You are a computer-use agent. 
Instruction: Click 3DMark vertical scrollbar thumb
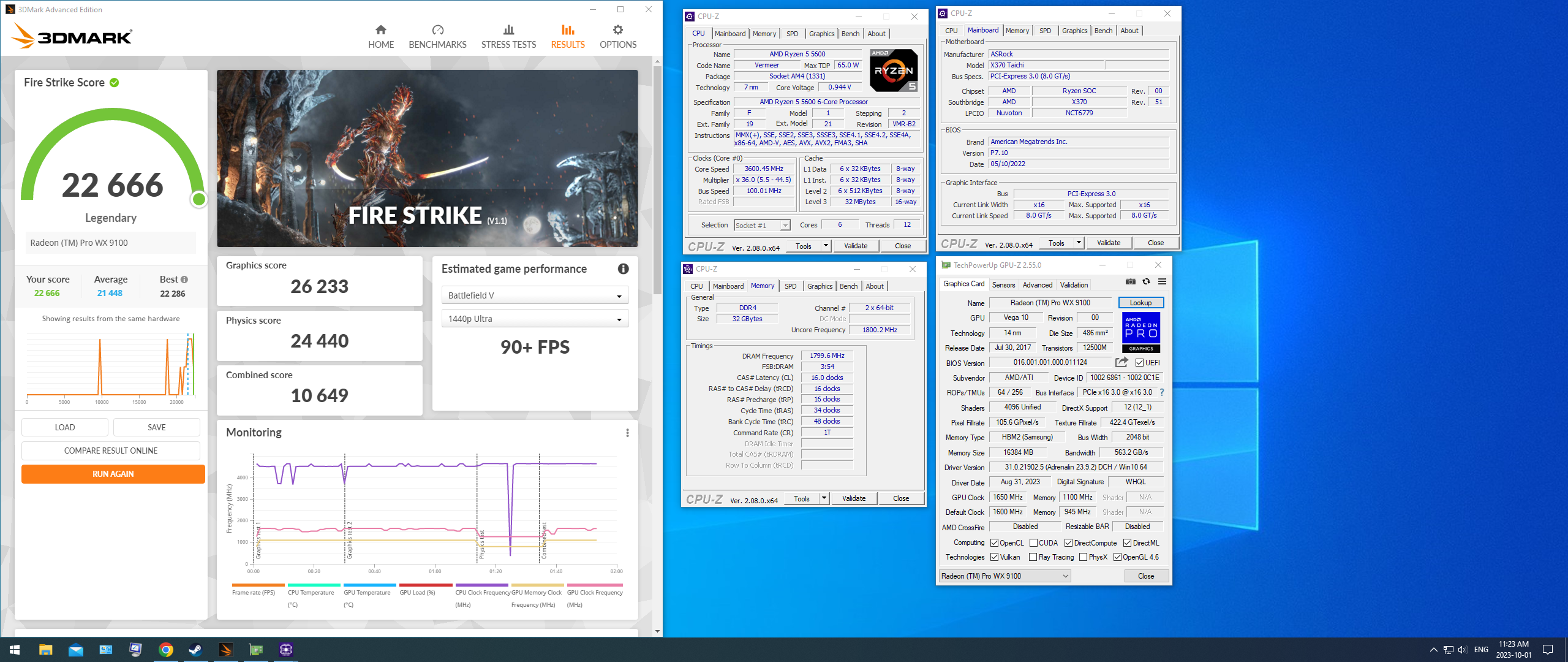657,181
